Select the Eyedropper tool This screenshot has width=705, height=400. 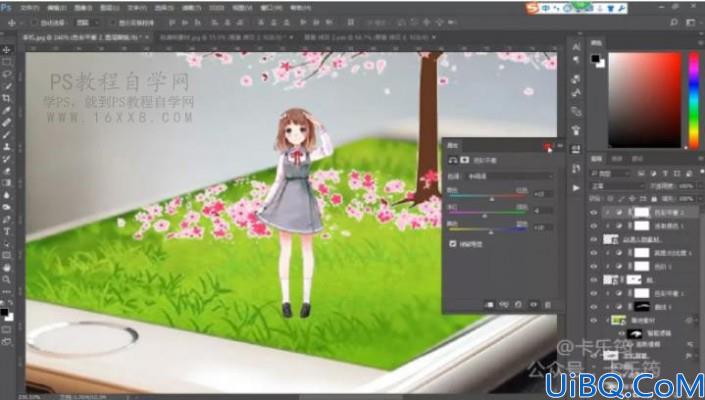(x=7, y=111)
